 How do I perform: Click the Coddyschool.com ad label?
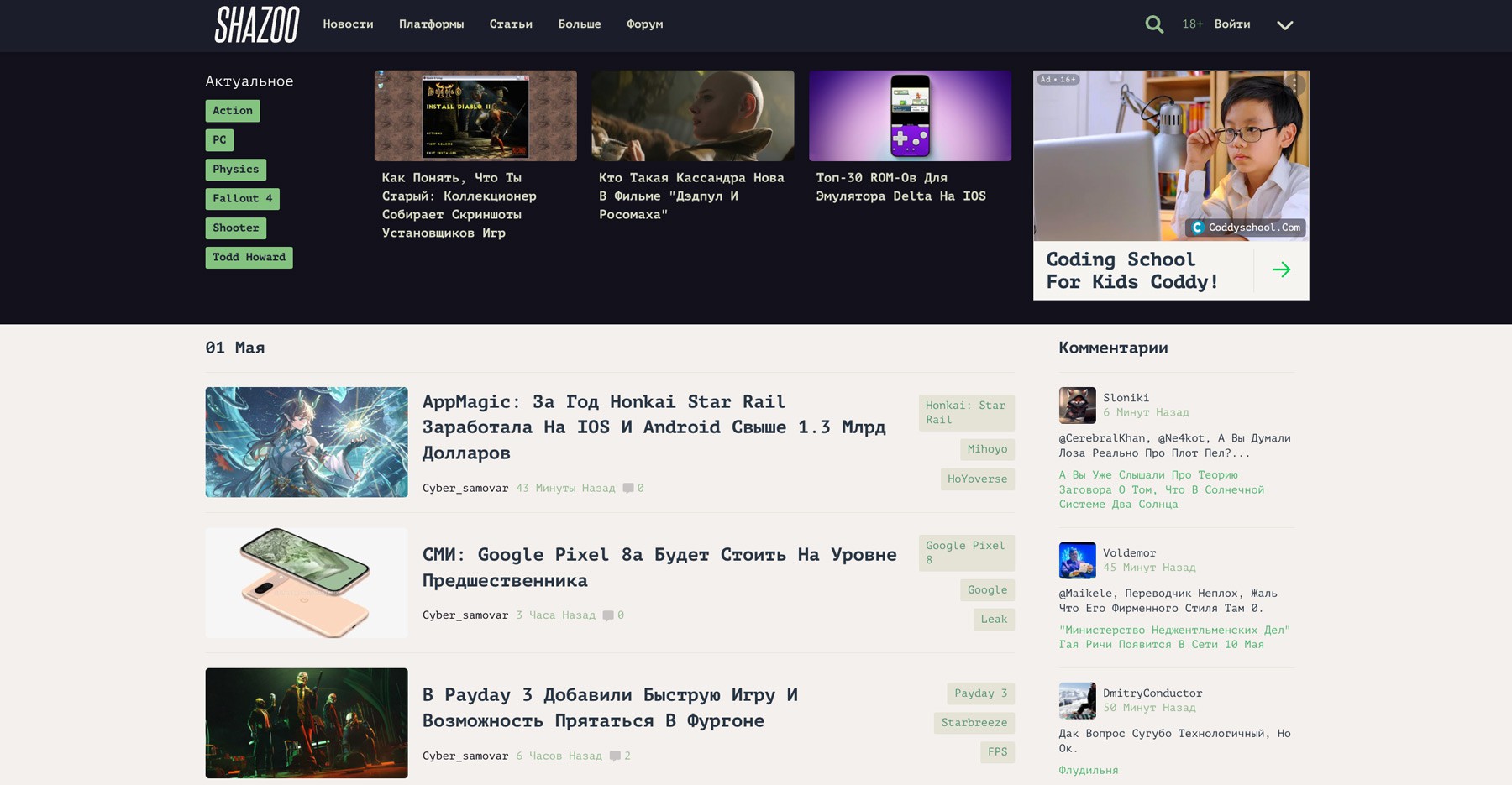tap(1247, 228)
